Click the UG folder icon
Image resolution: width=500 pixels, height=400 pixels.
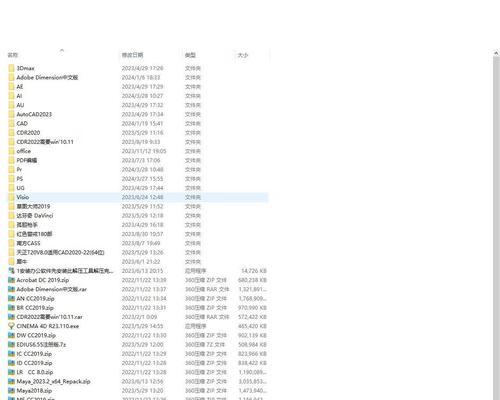pos(11,188)
